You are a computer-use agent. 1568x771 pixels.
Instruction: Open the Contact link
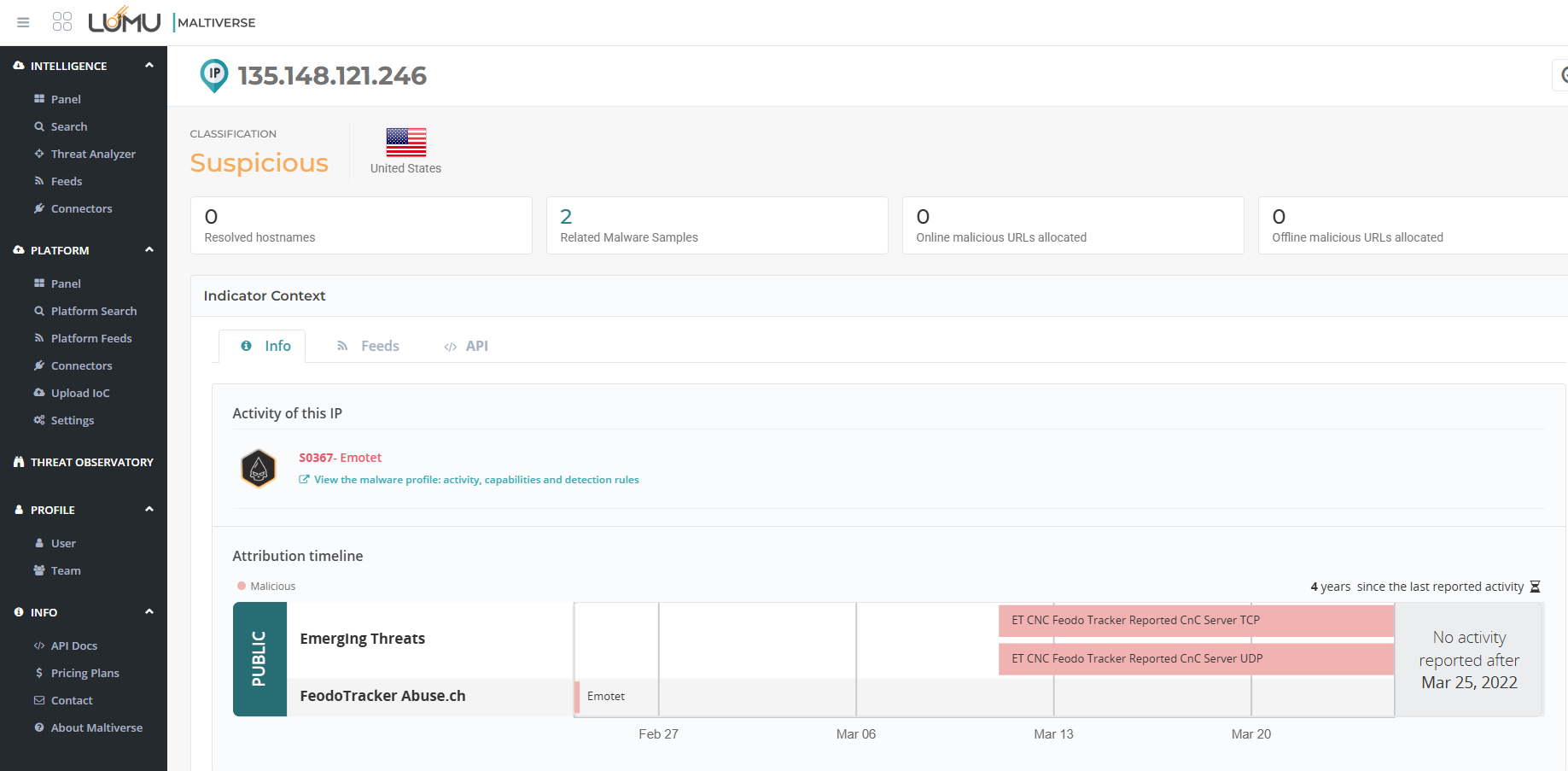(x=72, y=700)
